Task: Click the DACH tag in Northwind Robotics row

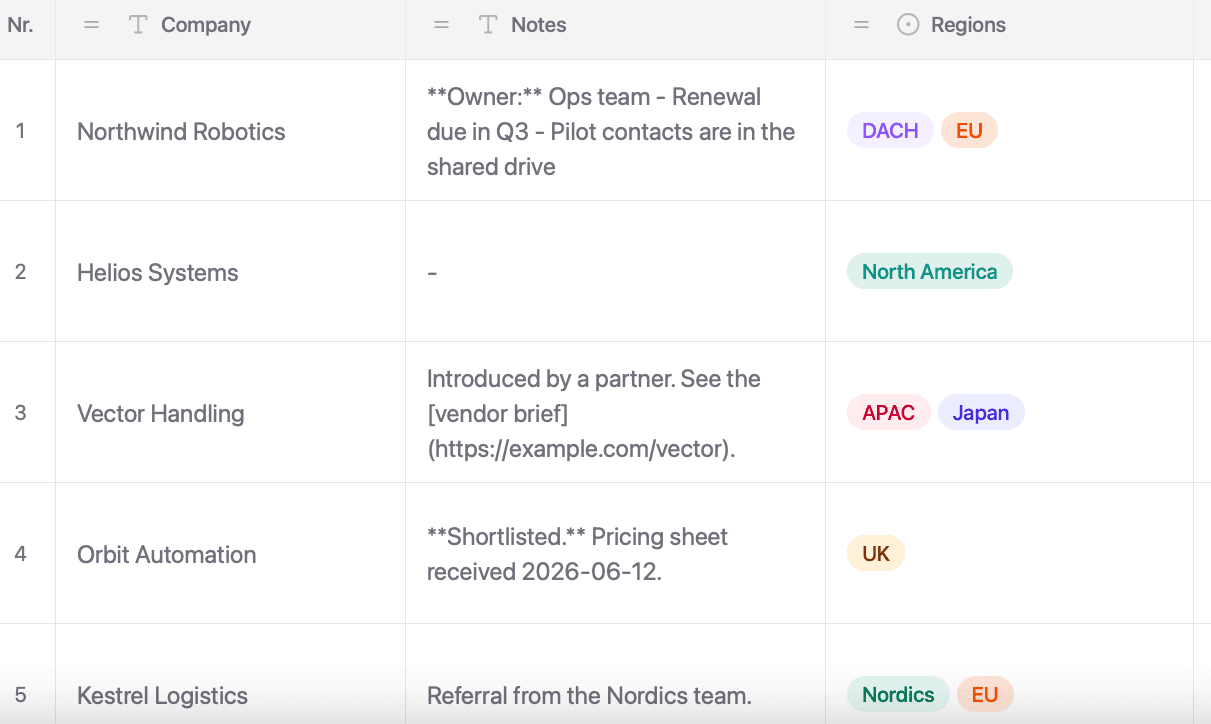Action: [890, 131]
